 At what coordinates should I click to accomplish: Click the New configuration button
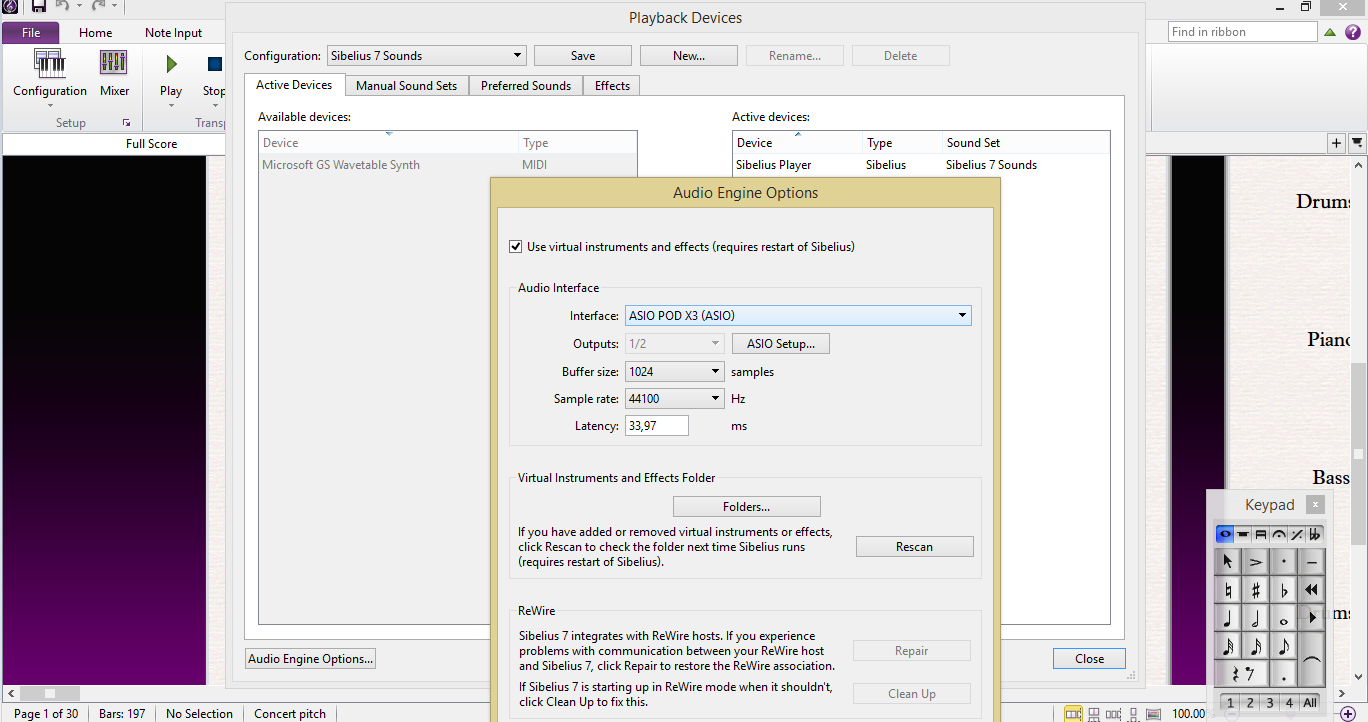tap(689, 56)
